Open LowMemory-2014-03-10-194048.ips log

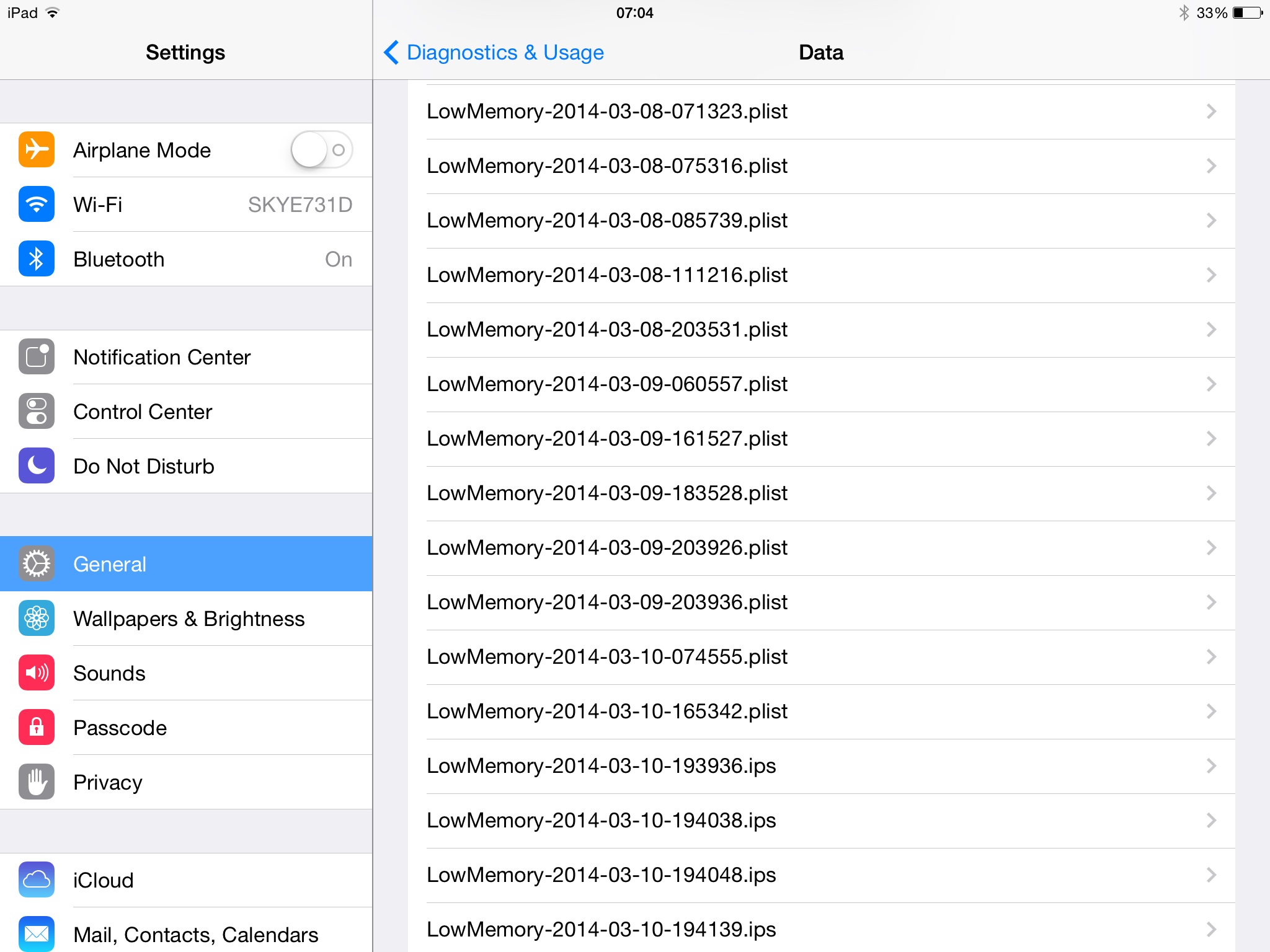(822, 875)
